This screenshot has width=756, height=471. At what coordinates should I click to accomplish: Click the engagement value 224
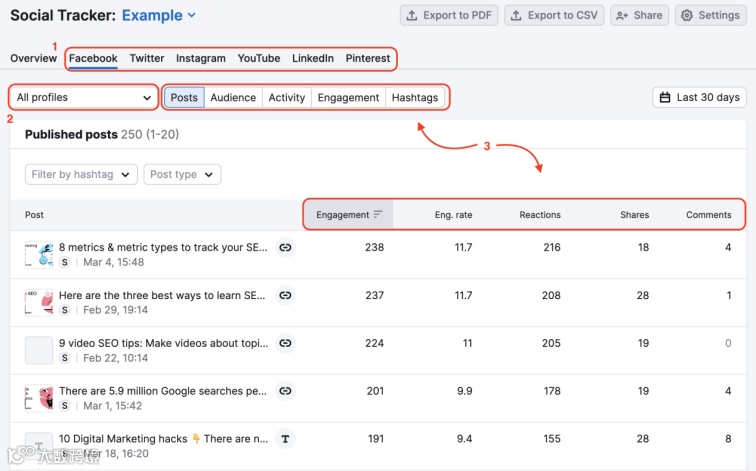pyautogui.click(x=375, y=343)
